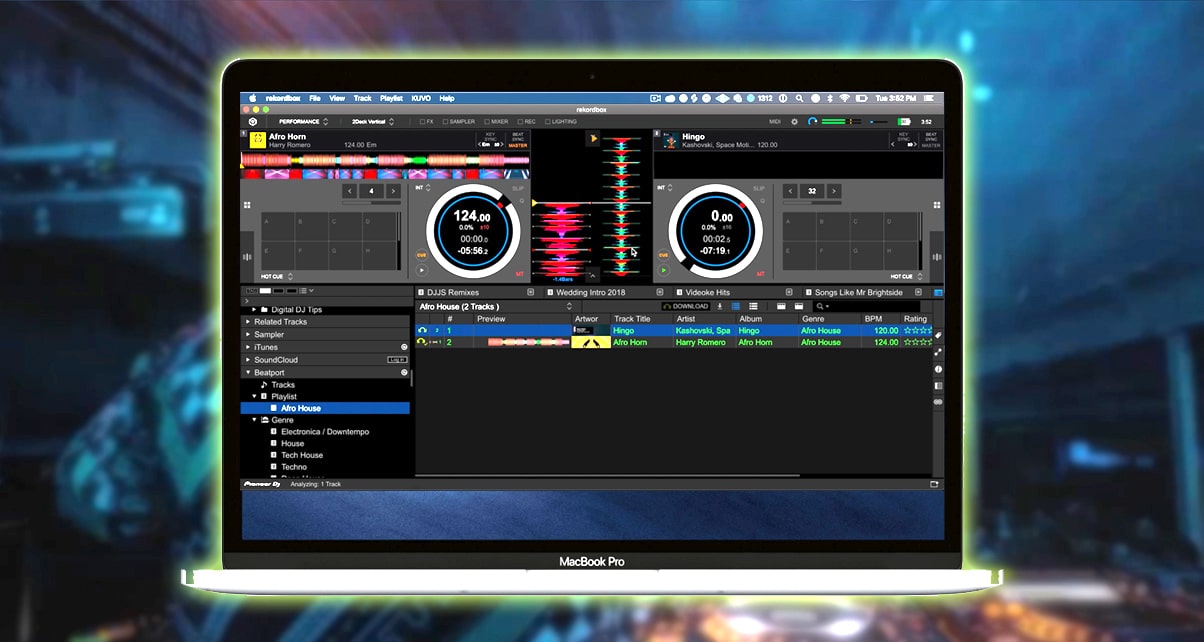Click BEAT SYNC on the left deck
Viewport: 1204px width, 642px height.
pyautogui.click(x=517, y=137)
